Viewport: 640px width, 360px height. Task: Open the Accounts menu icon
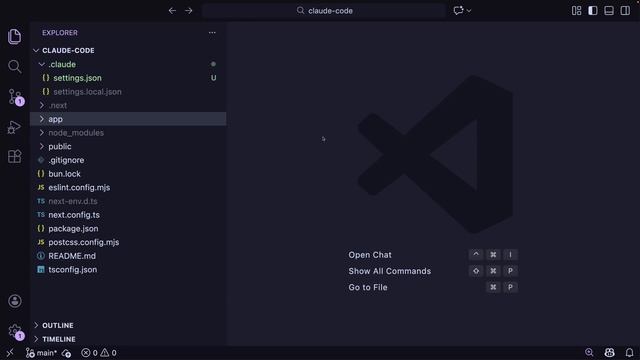pyautogui.click(x=15, y=301)
